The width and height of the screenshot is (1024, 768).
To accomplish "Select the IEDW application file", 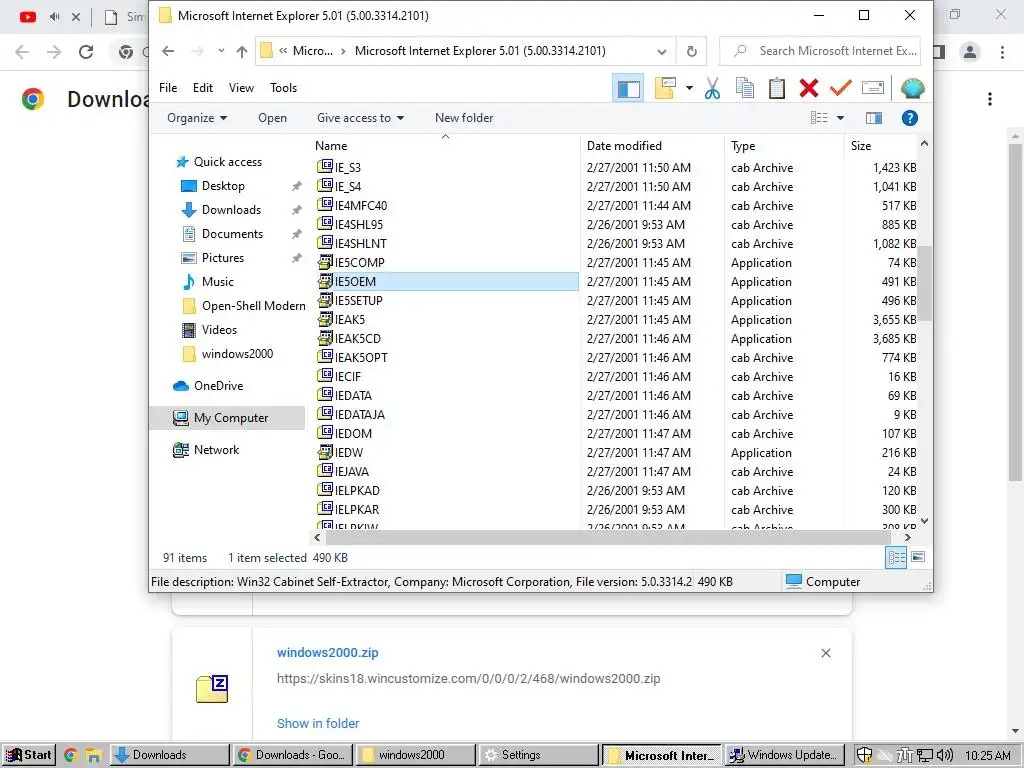I will click(x=349, y=453).
